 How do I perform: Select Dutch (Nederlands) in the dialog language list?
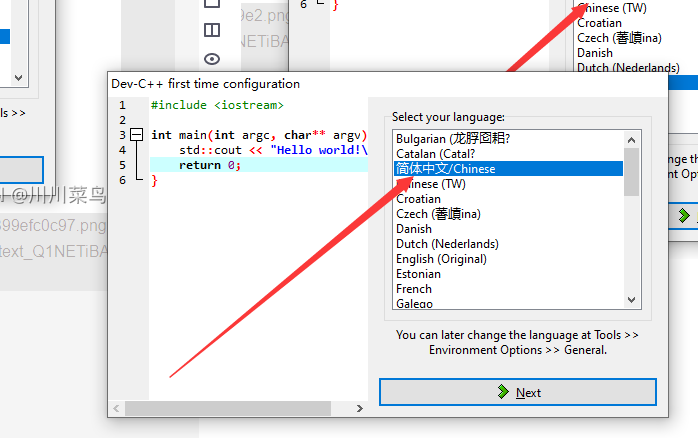447,244
